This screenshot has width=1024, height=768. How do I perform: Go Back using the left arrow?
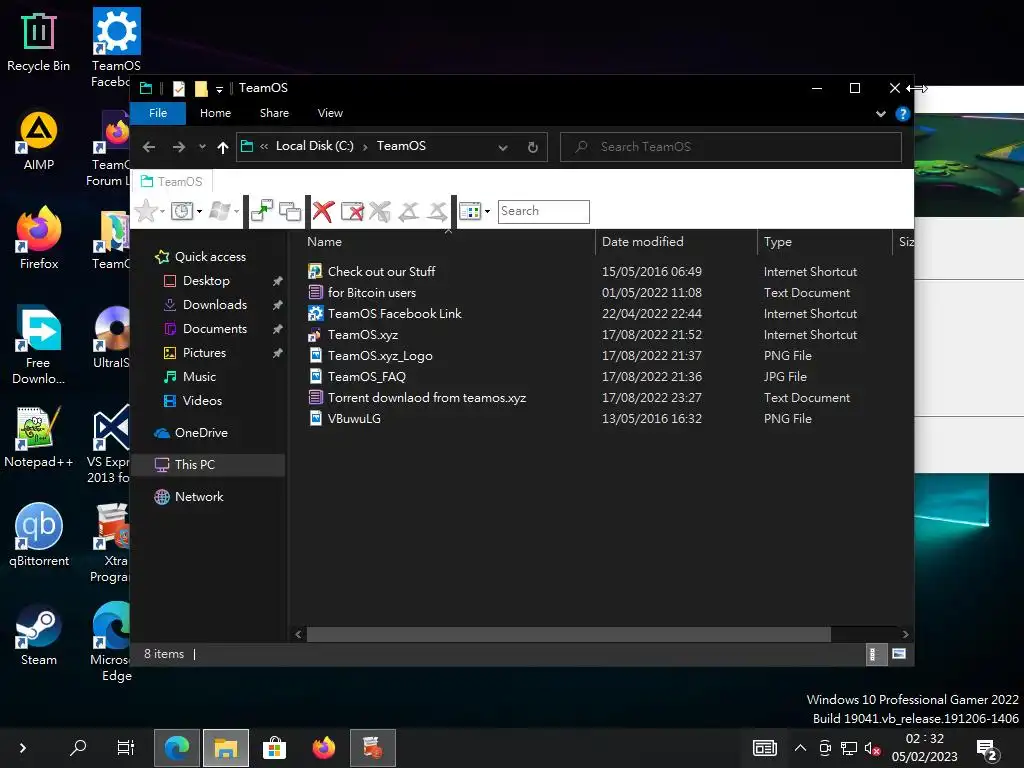[x=149, y=147]
